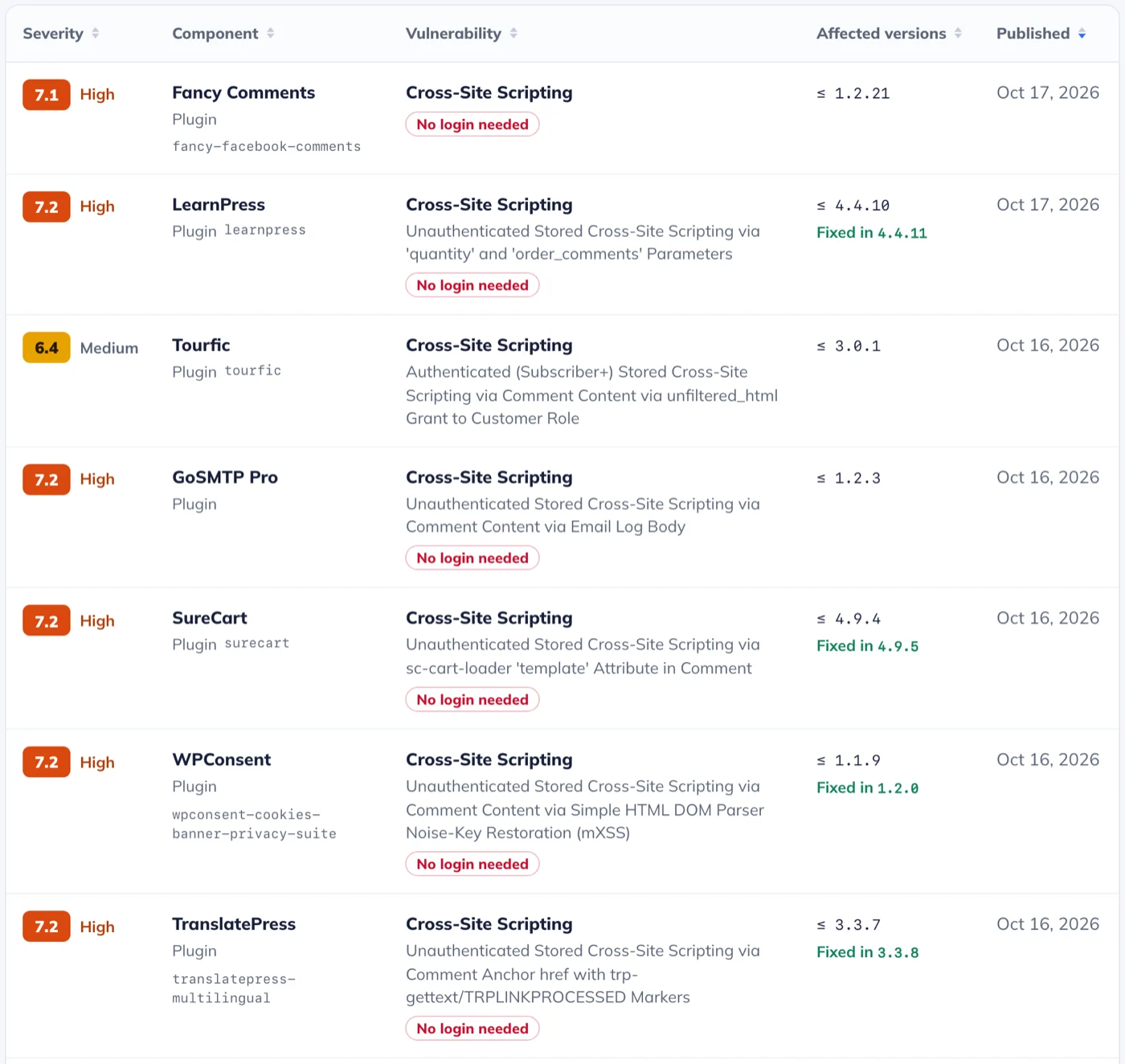
Task: Click the Fixed in 3.3.8 text
Action: click(868, 951)
